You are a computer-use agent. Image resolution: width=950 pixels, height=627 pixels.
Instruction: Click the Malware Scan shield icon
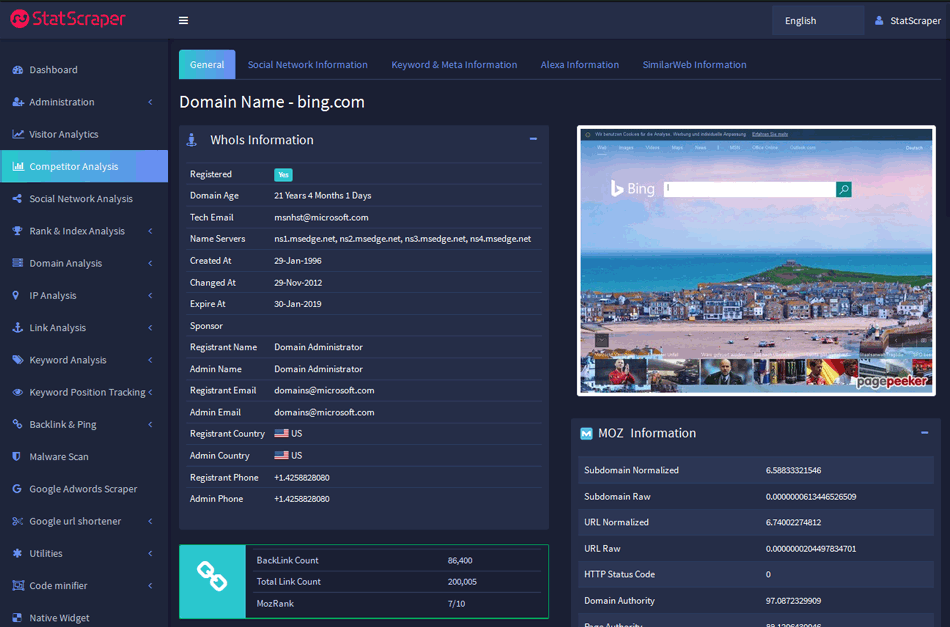(x=16, y=456)
